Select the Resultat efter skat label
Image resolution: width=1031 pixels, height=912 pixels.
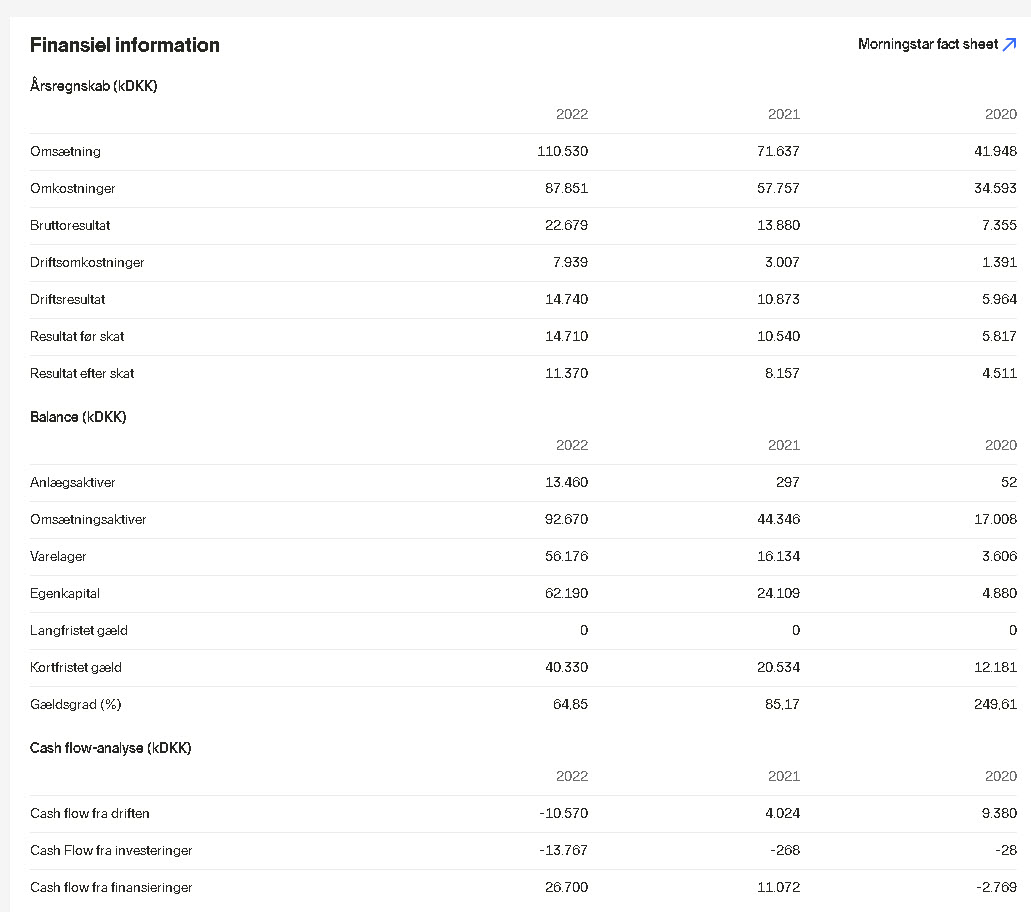tap(82, 373)
